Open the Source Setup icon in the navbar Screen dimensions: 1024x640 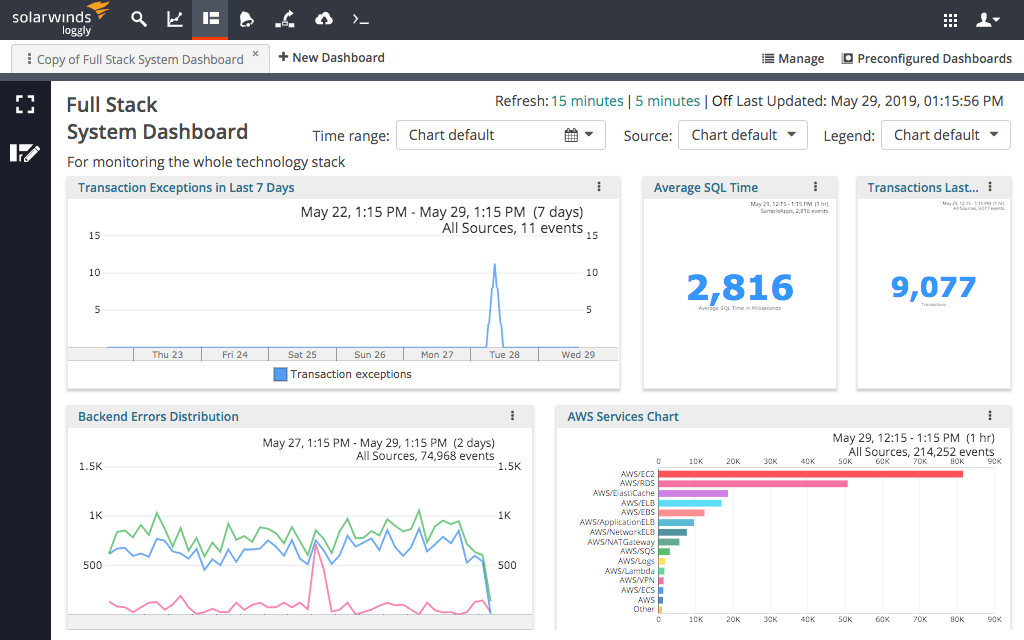coord(284,19)
